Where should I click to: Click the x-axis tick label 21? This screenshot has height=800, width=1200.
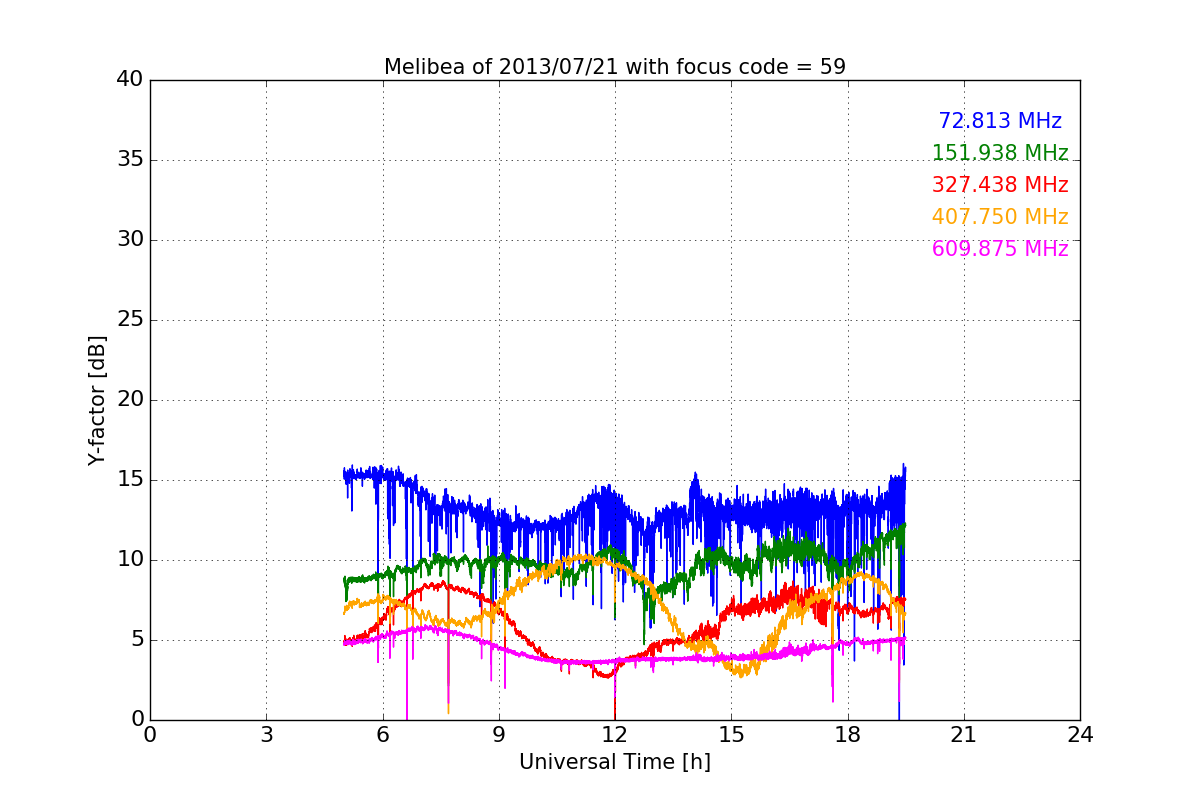[x=964, y=735]
